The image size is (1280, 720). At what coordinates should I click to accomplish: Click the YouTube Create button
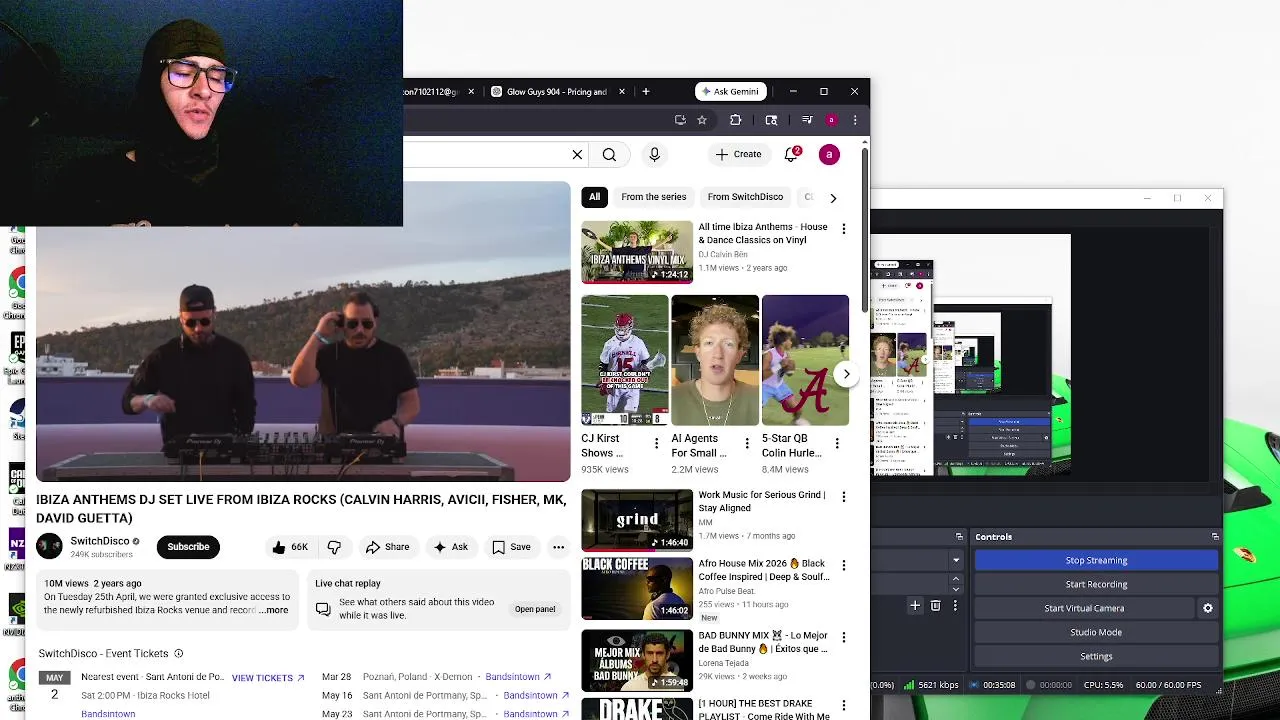tap(738, 154)
